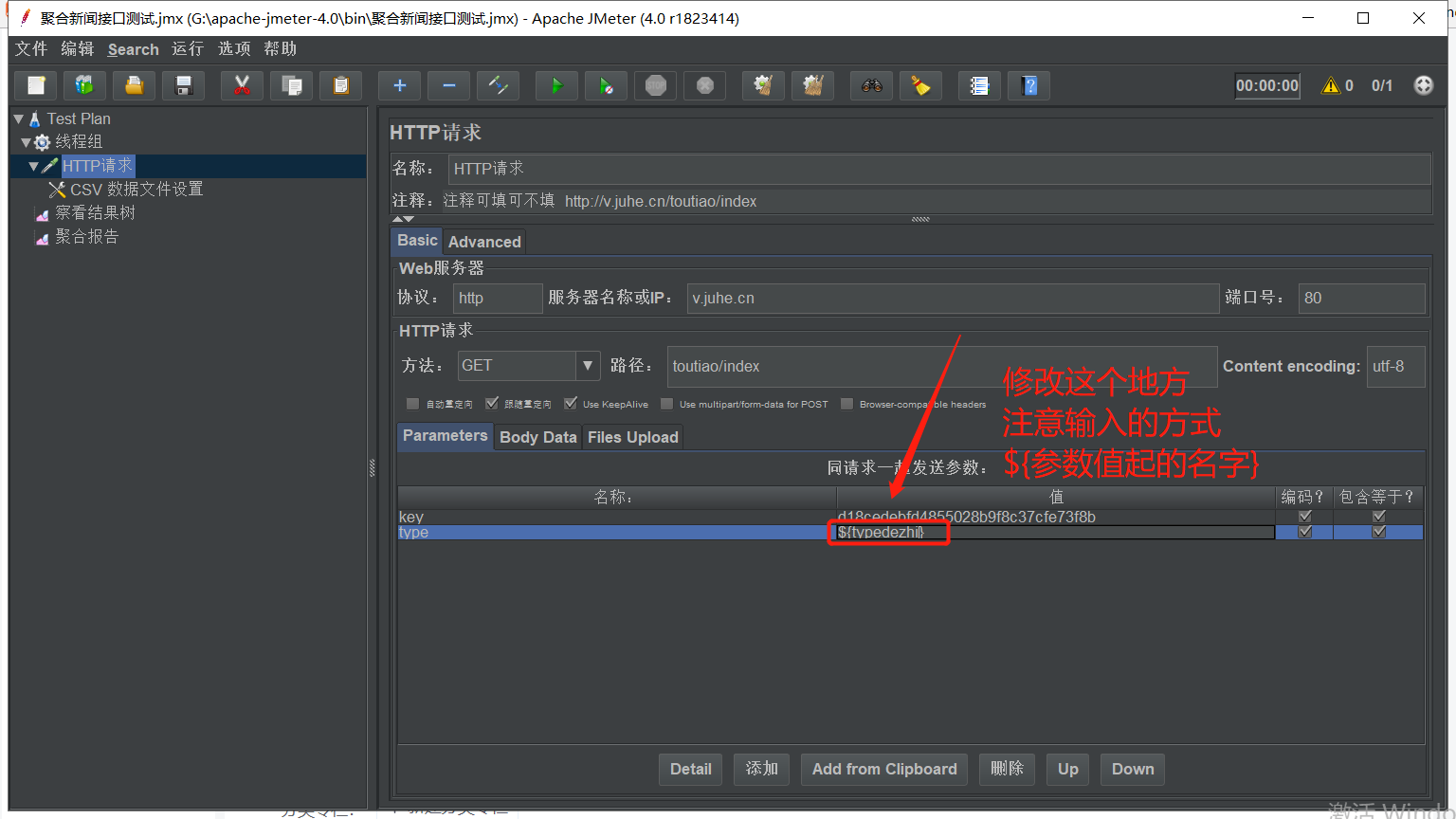Toggle the 自动重定向 checkbox

coord(412,404)
